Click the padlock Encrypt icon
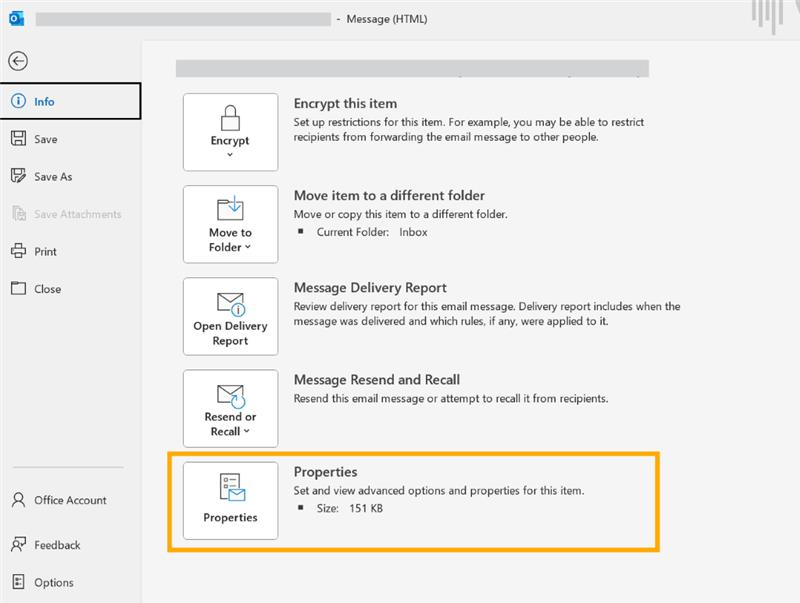The width and height of the screenshot is (800, 603). click(x=230, y=118)
